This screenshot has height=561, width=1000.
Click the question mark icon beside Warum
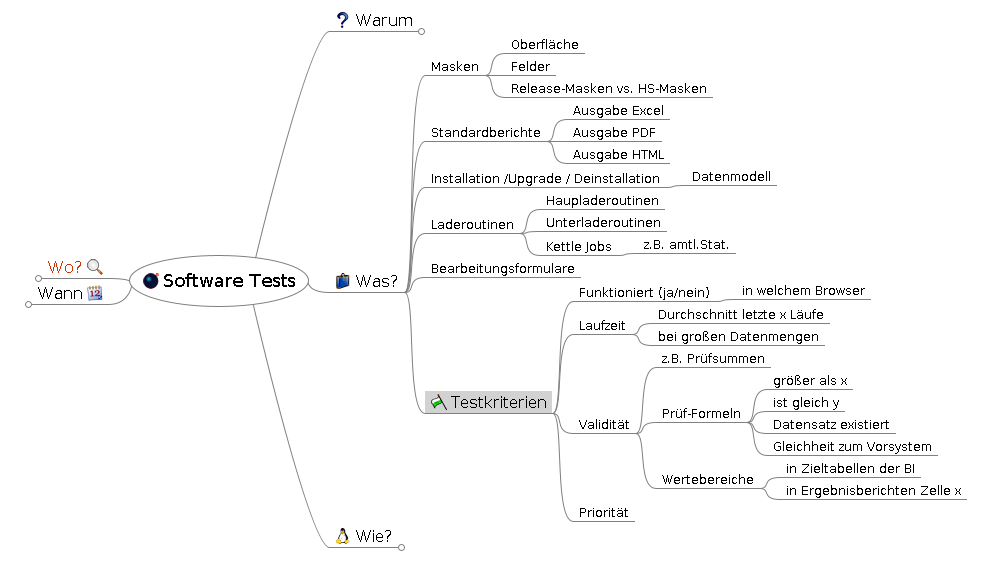(342, 21)
